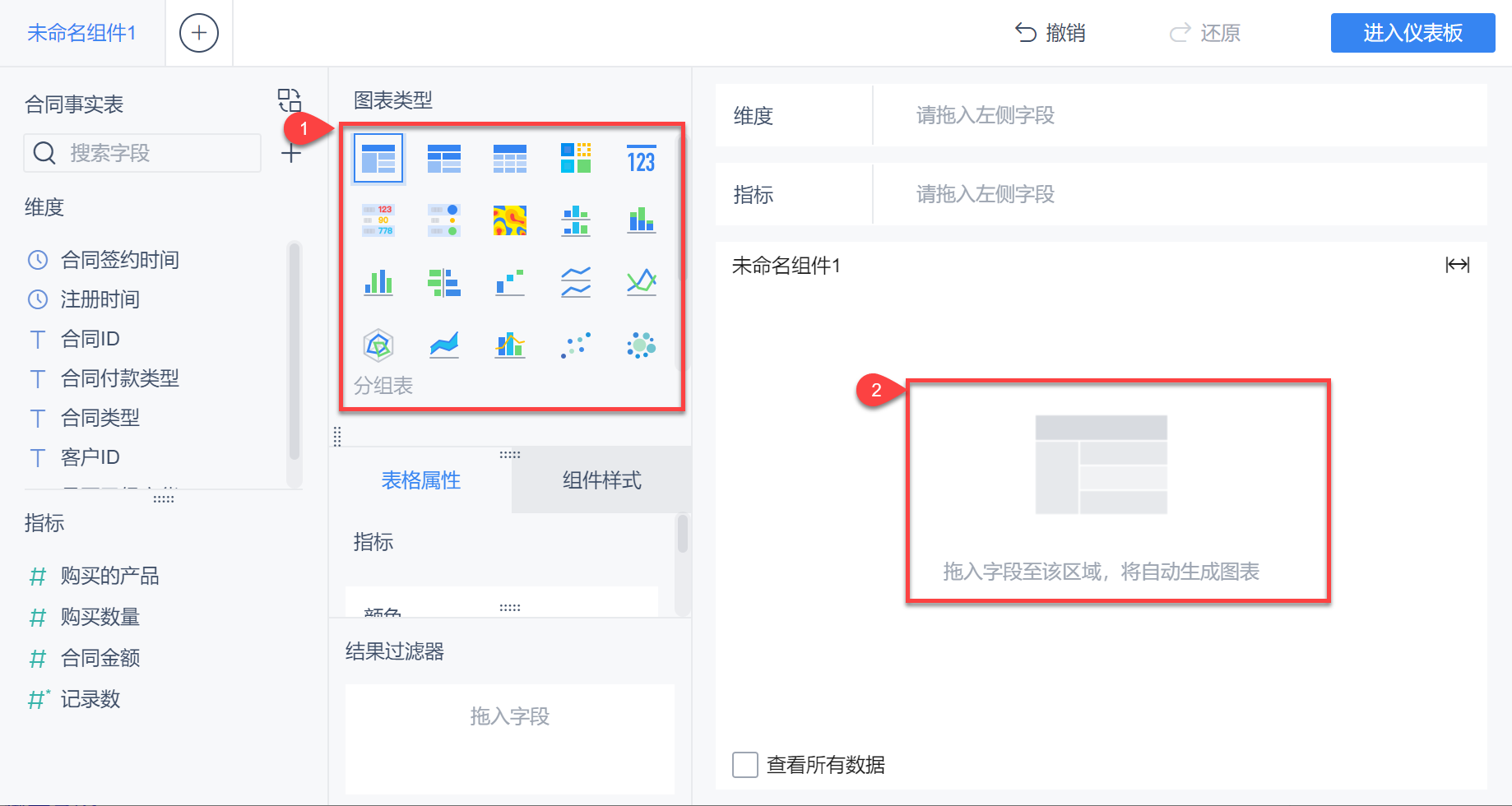Select the 合同付款类型 dimension field
The image size is (1512, 806).
coord(120,378)
